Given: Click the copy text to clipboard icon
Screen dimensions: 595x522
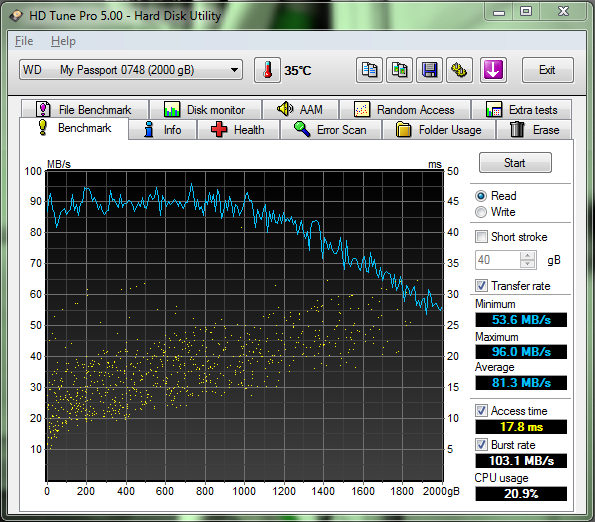Looking at the screenshot, I should 369,70.
